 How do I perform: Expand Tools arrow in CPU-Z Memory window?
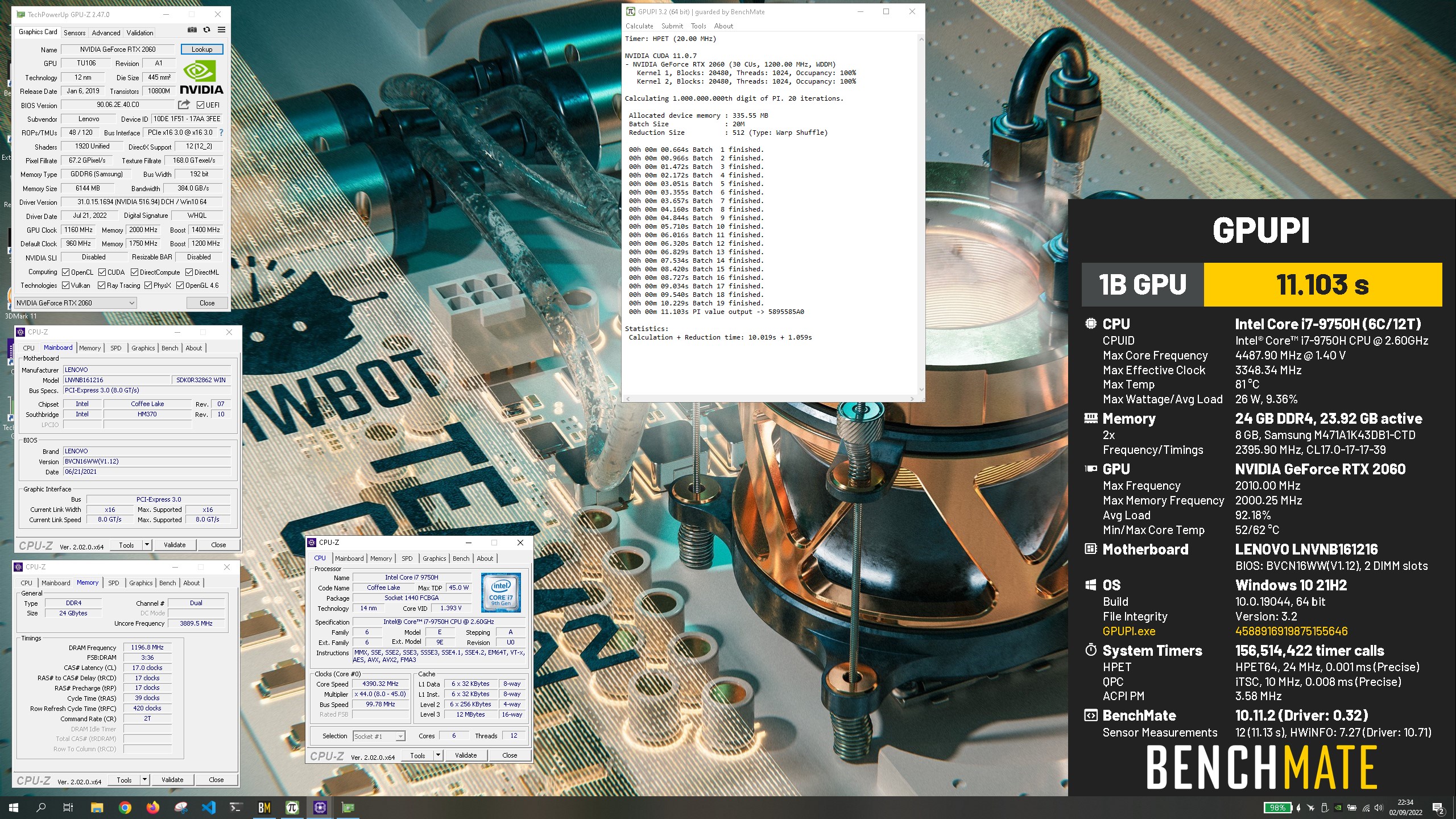pos(144,780)
